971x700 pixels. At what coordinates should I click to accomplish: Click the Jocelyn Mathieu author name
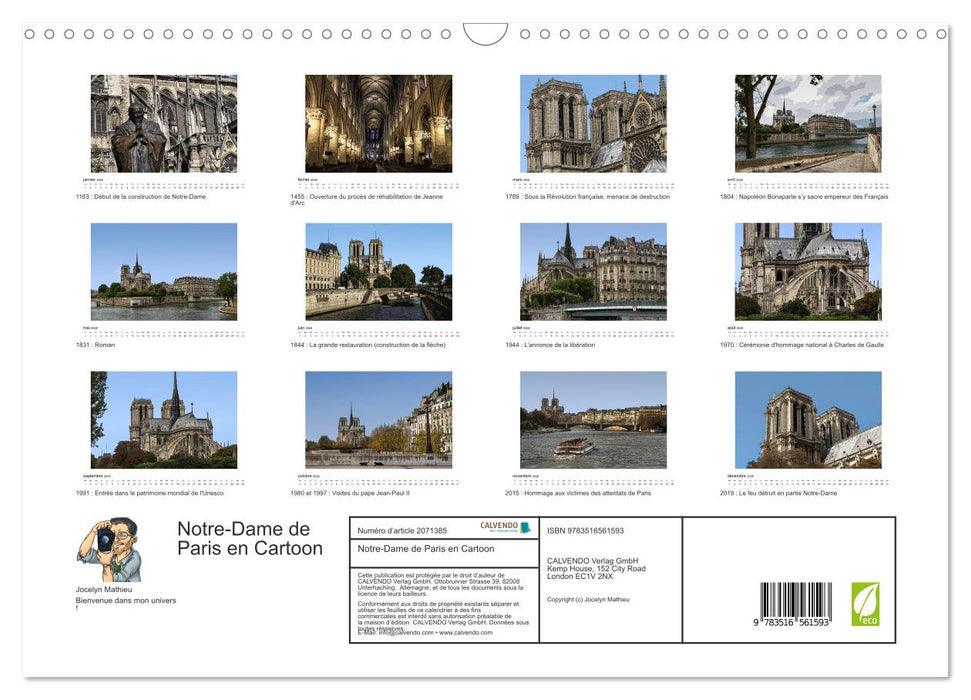click(104, 589)
